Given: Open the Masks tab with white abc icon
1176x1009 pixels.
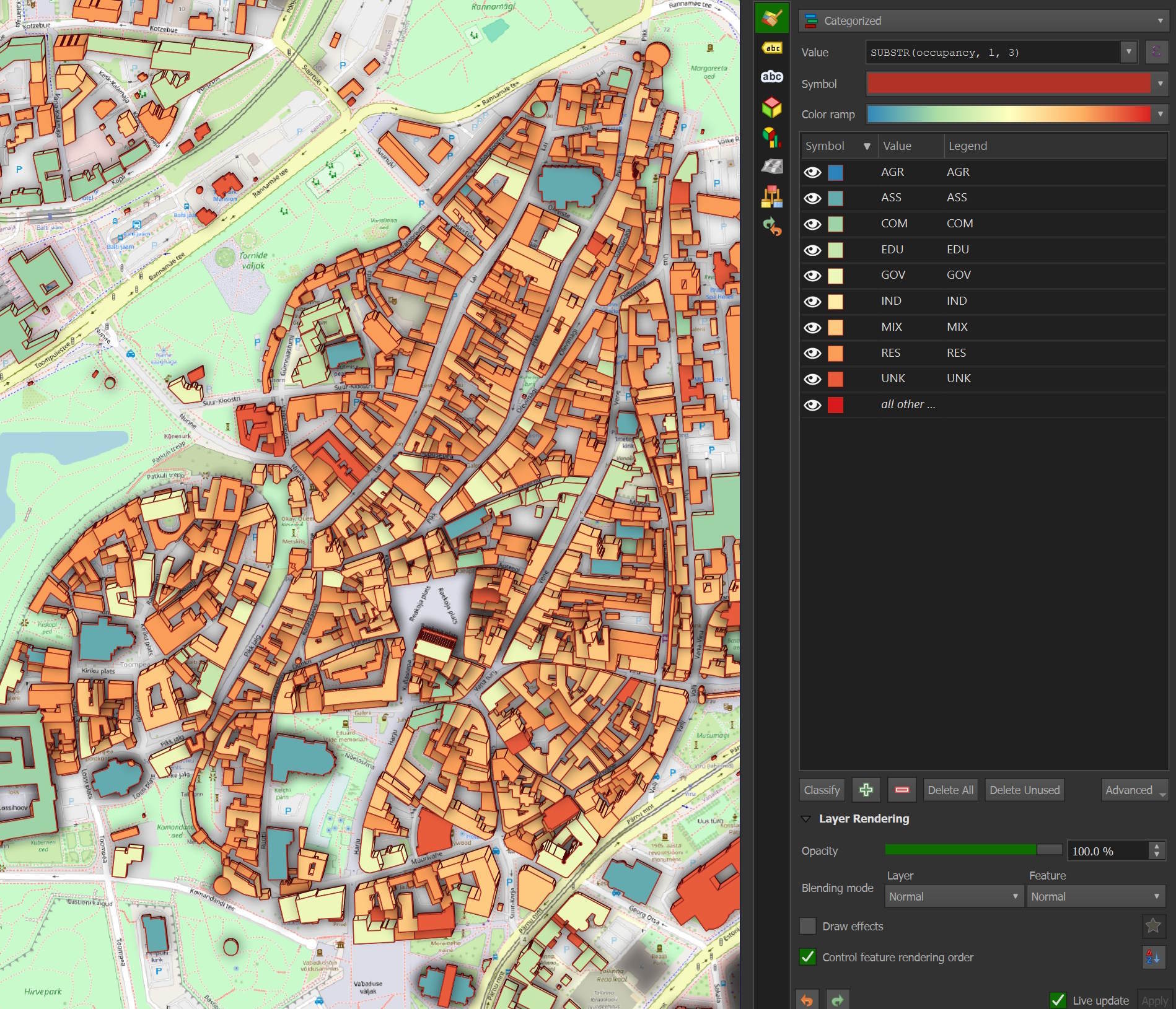Looking at the screenshot, I should pyautogui.click(x=771, y=77).
